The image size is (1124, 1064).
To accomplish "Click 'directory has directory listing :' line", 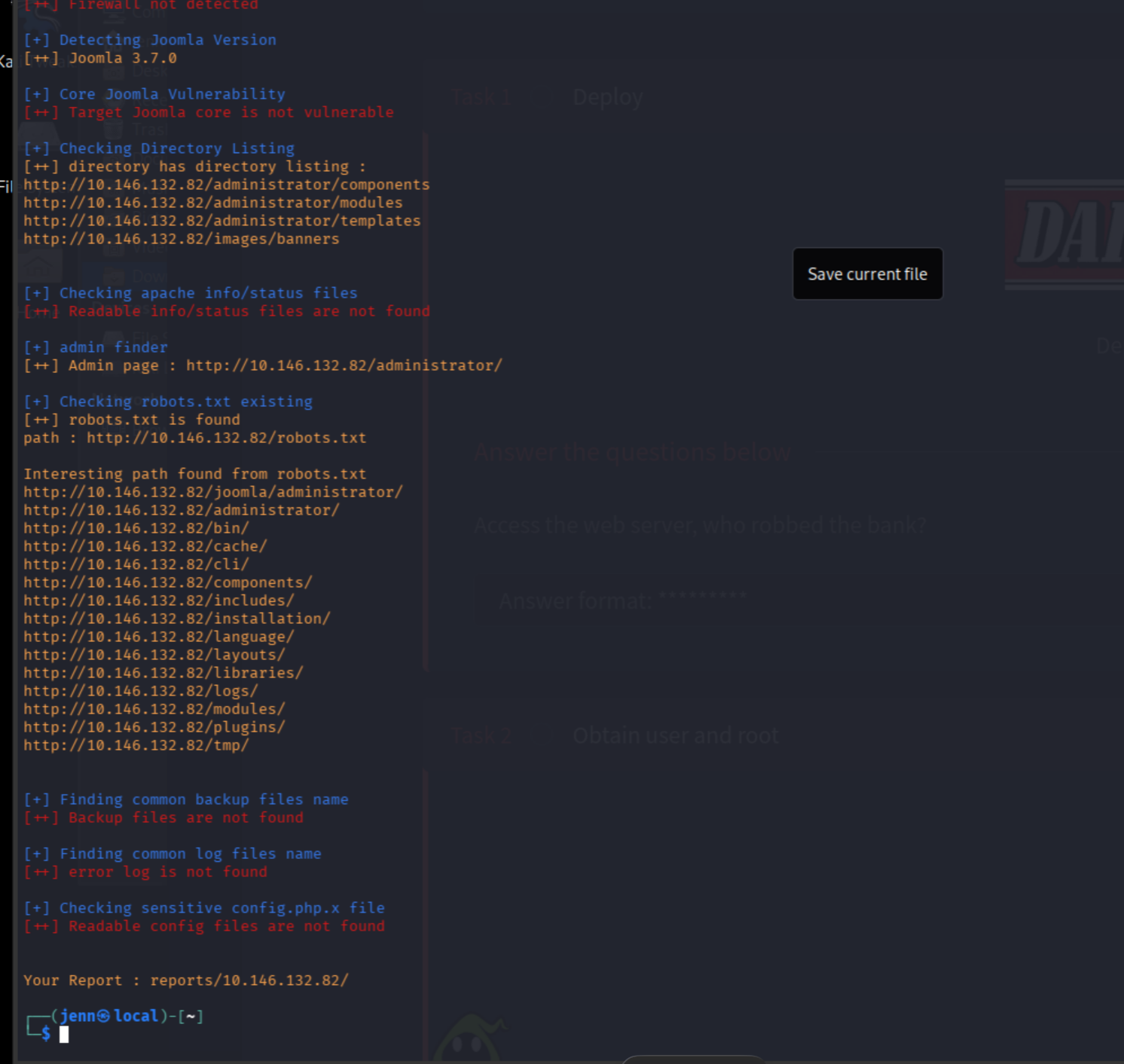I will coord(195,167).
